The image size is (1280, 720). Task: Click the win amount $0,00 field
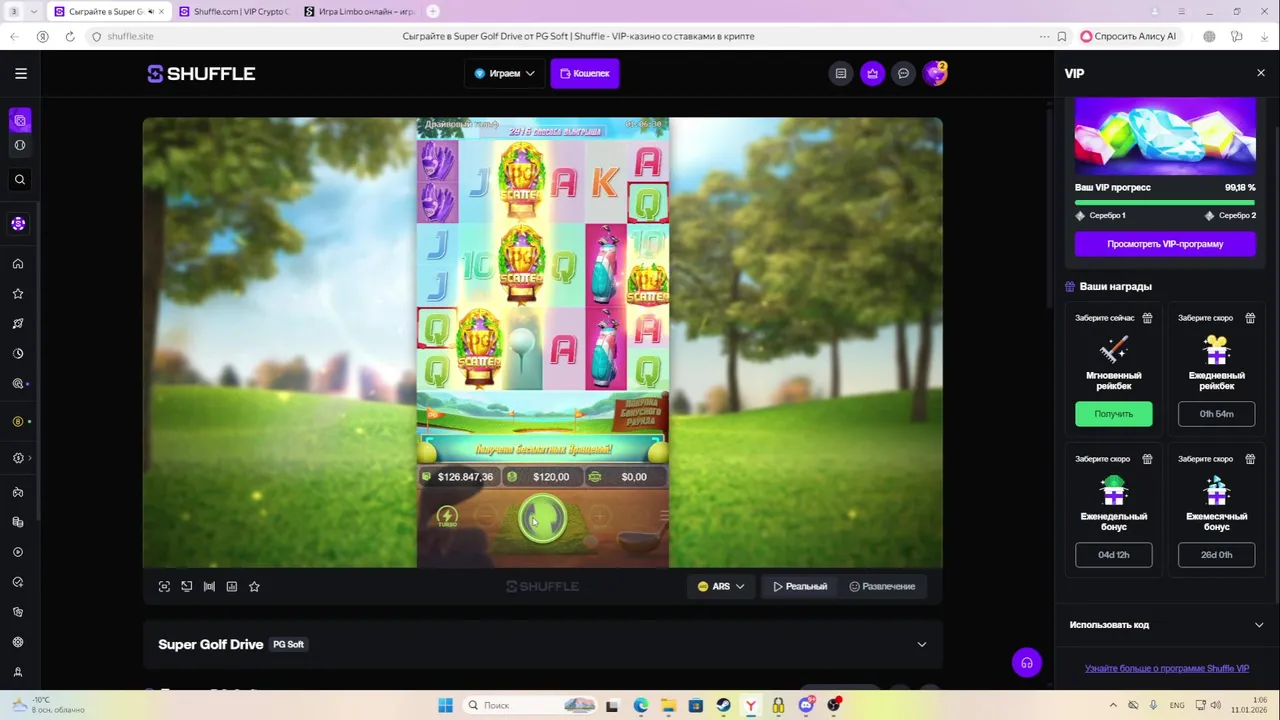pos(625,477)
